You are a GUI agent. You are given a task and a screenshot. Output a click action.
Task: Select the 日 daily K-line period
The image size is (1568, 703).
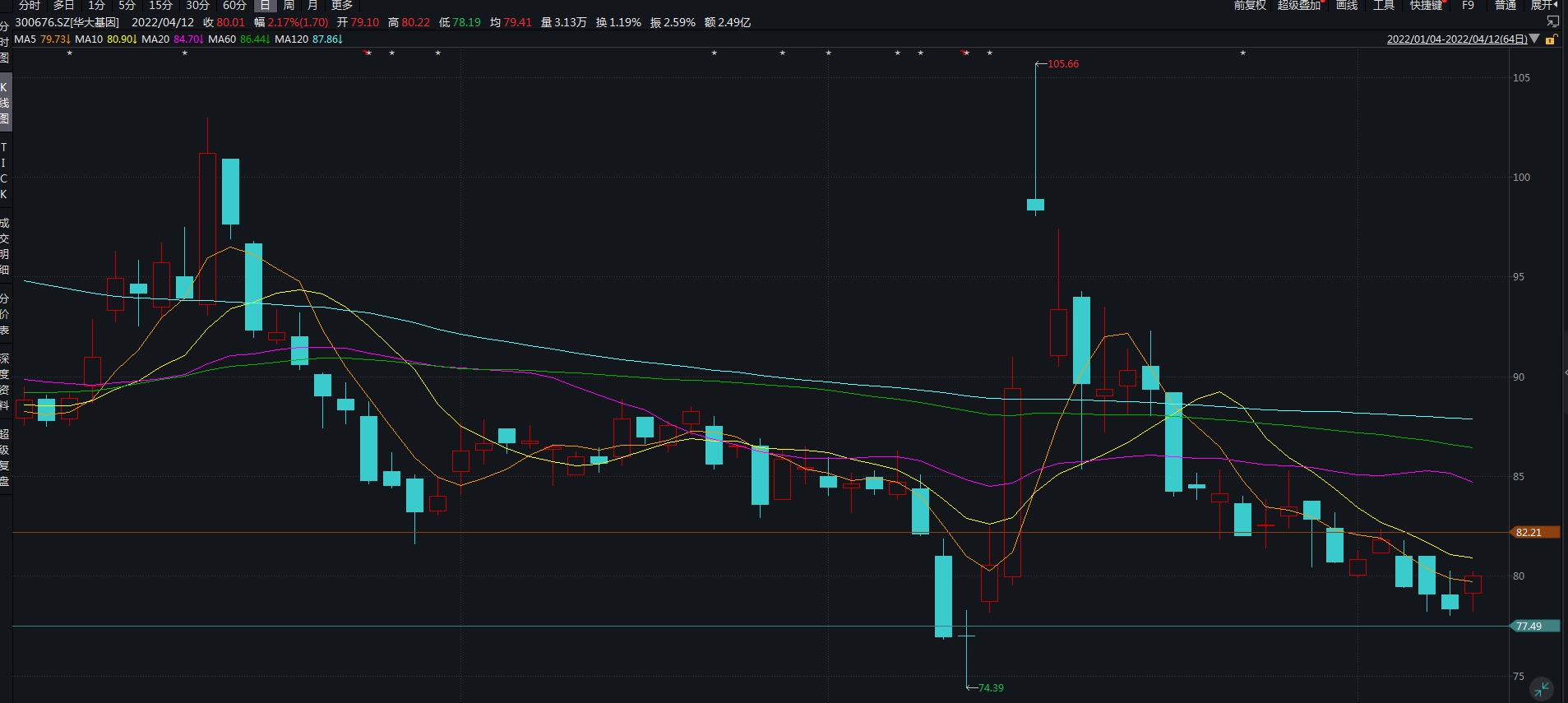click(x=265, y=5)
